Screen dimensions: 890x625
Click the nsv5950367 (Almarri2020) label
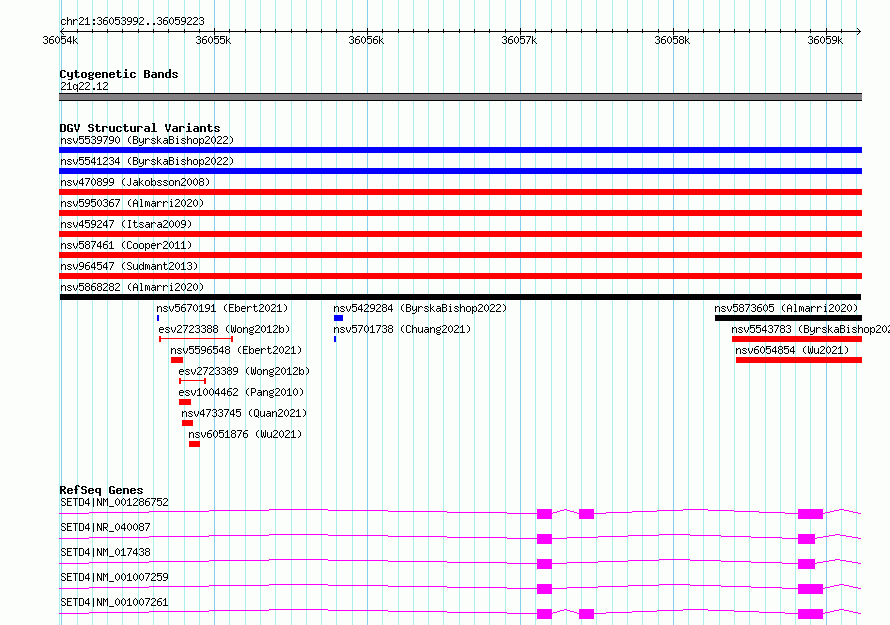(x=132, y=203)
